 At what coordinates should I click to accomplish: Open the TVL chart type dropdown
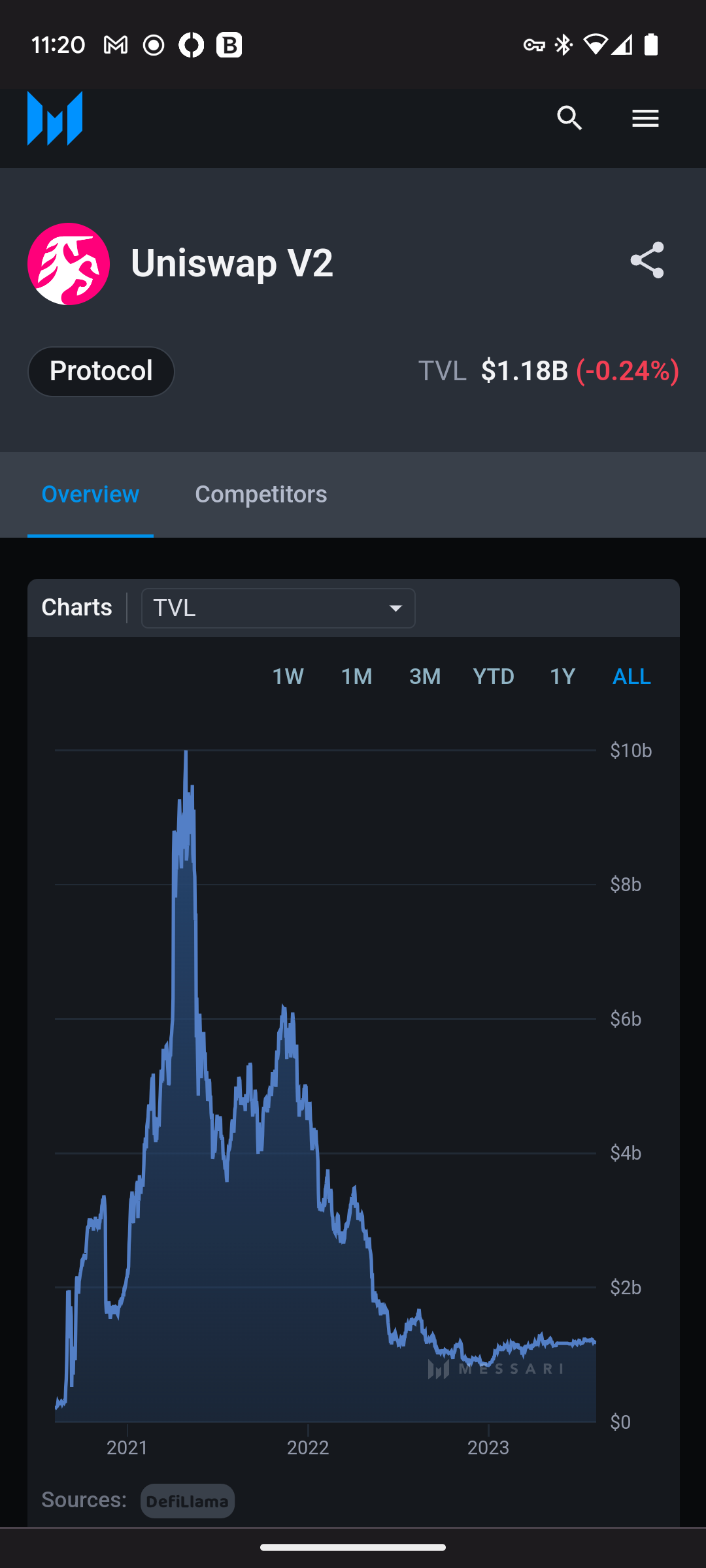[x=278, y=608]
